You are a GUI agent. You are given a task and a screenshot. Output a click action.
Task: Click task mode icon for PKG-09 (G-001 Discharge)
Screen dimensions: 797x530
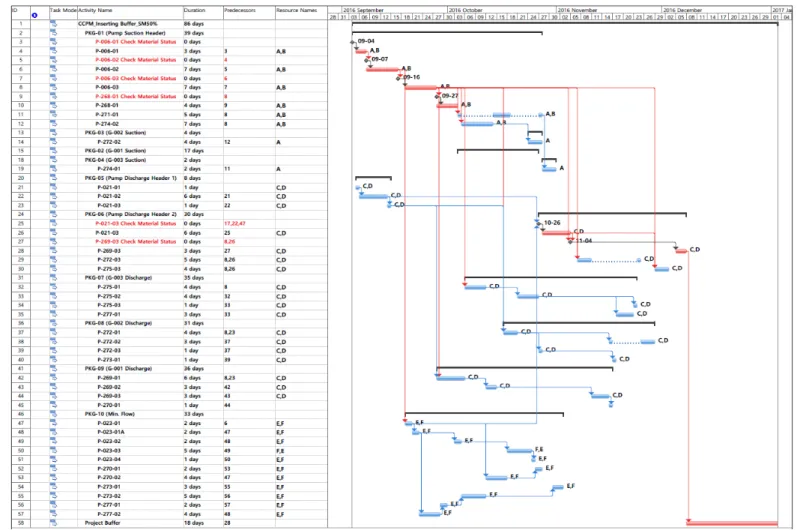pyautogui.click(x=54, y=369)
